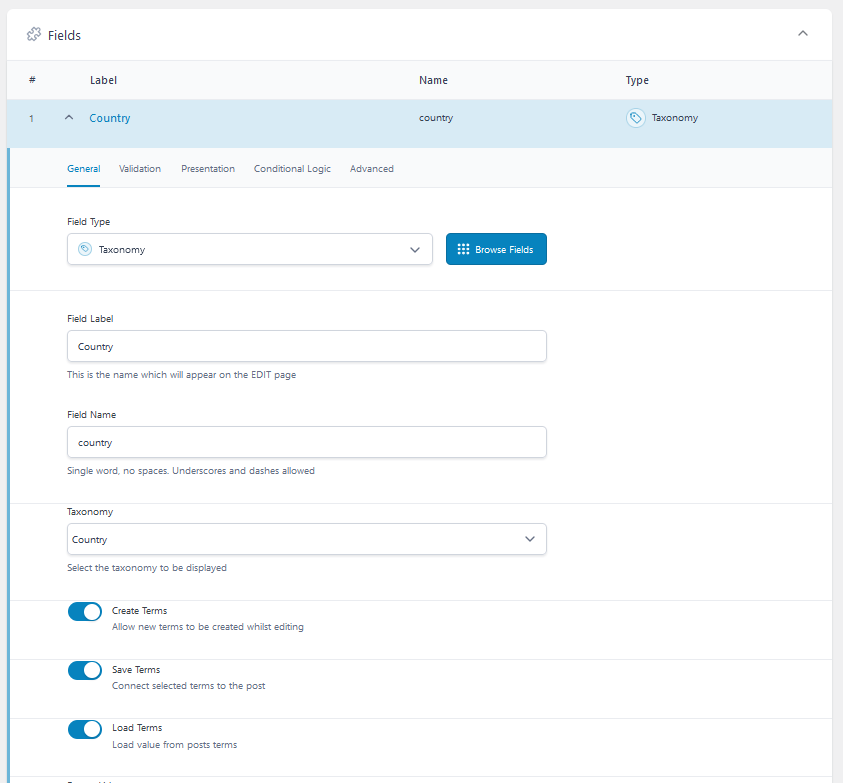Image resolution: width=843 pixels, height=783 pixels.
Task: Click the row number 1 handle
Action: pyautogui.click(x=31, y=118)
